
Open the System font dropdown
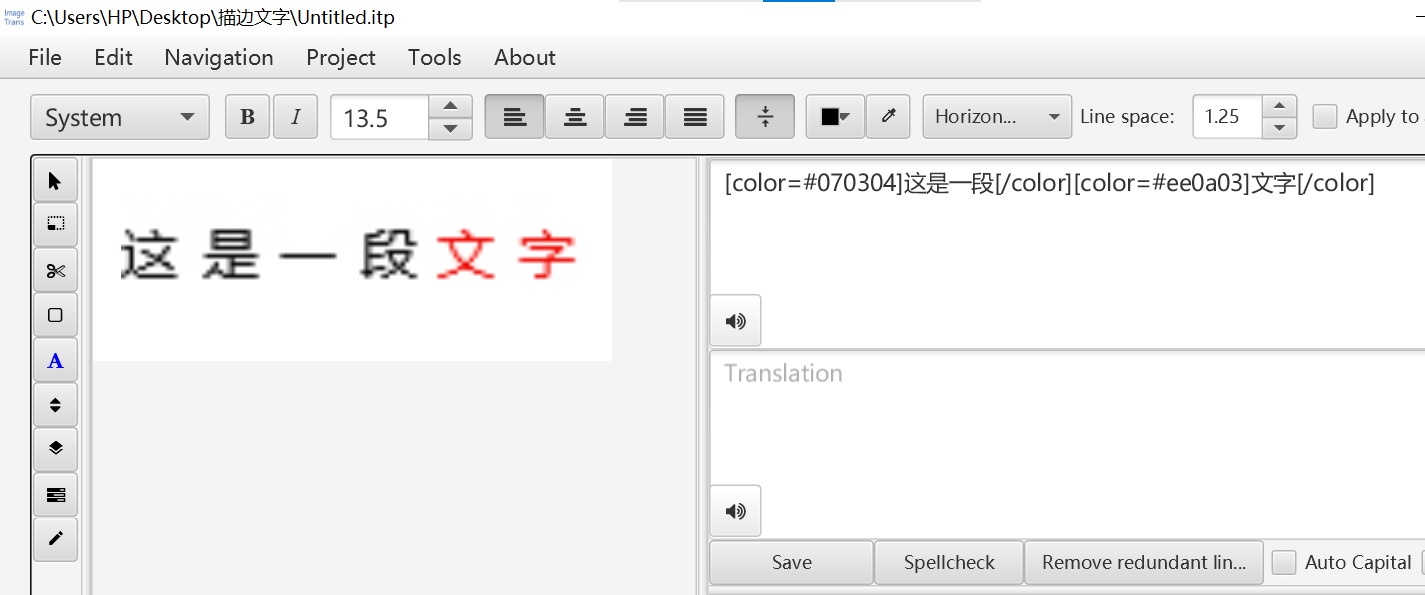point(119,116)
